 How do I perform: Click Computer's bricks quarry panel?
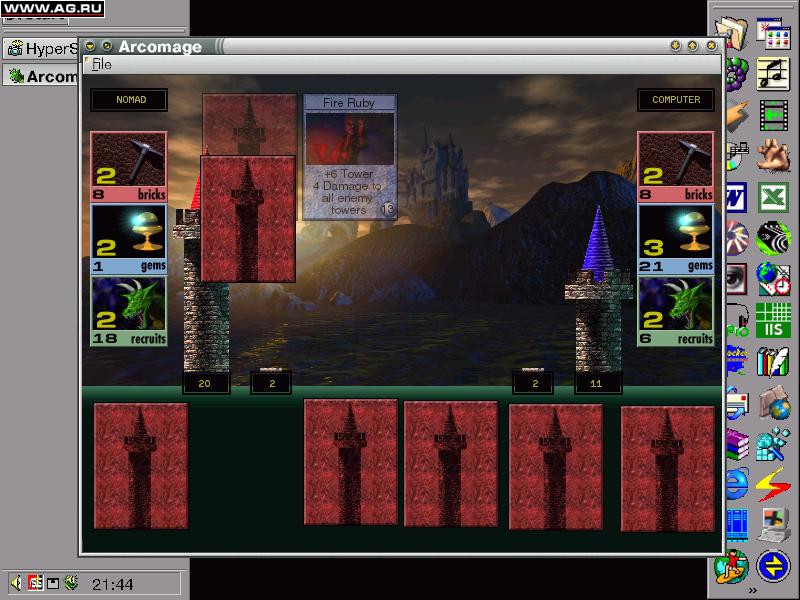[x=676, y=167]
